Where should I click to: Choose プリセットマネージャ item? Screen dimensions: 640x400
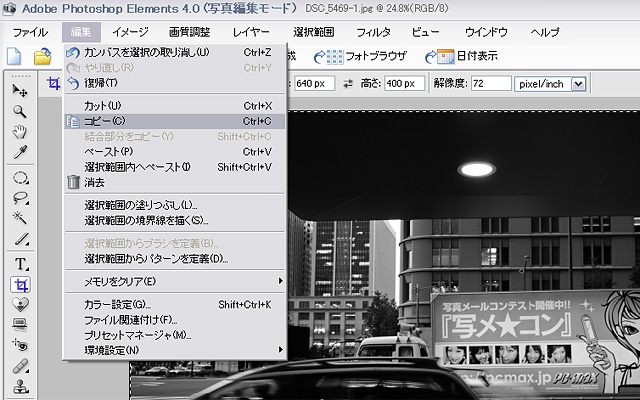click(175, 335)
